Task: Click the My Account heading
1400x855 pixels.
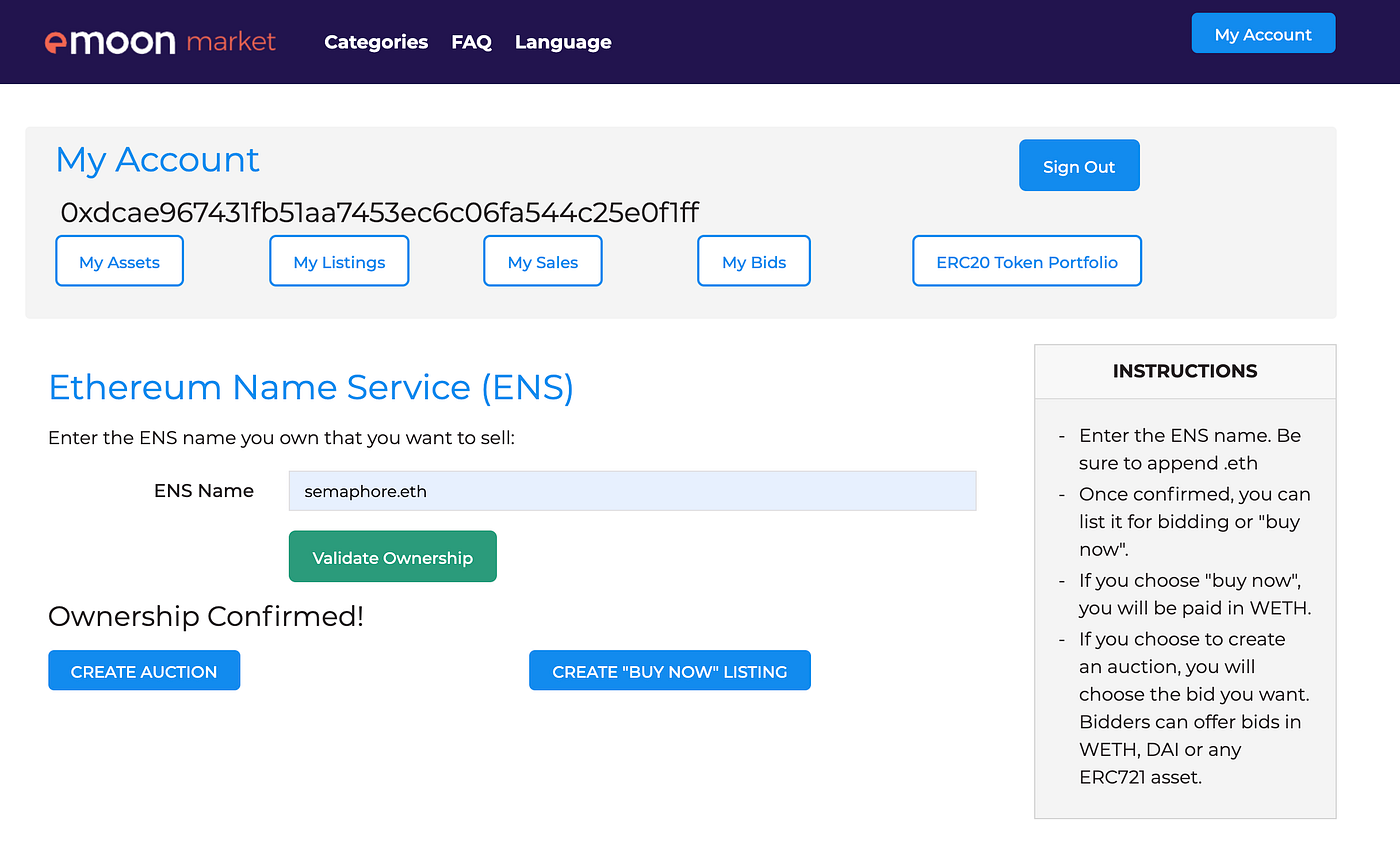Action: (x=158, y=159)
